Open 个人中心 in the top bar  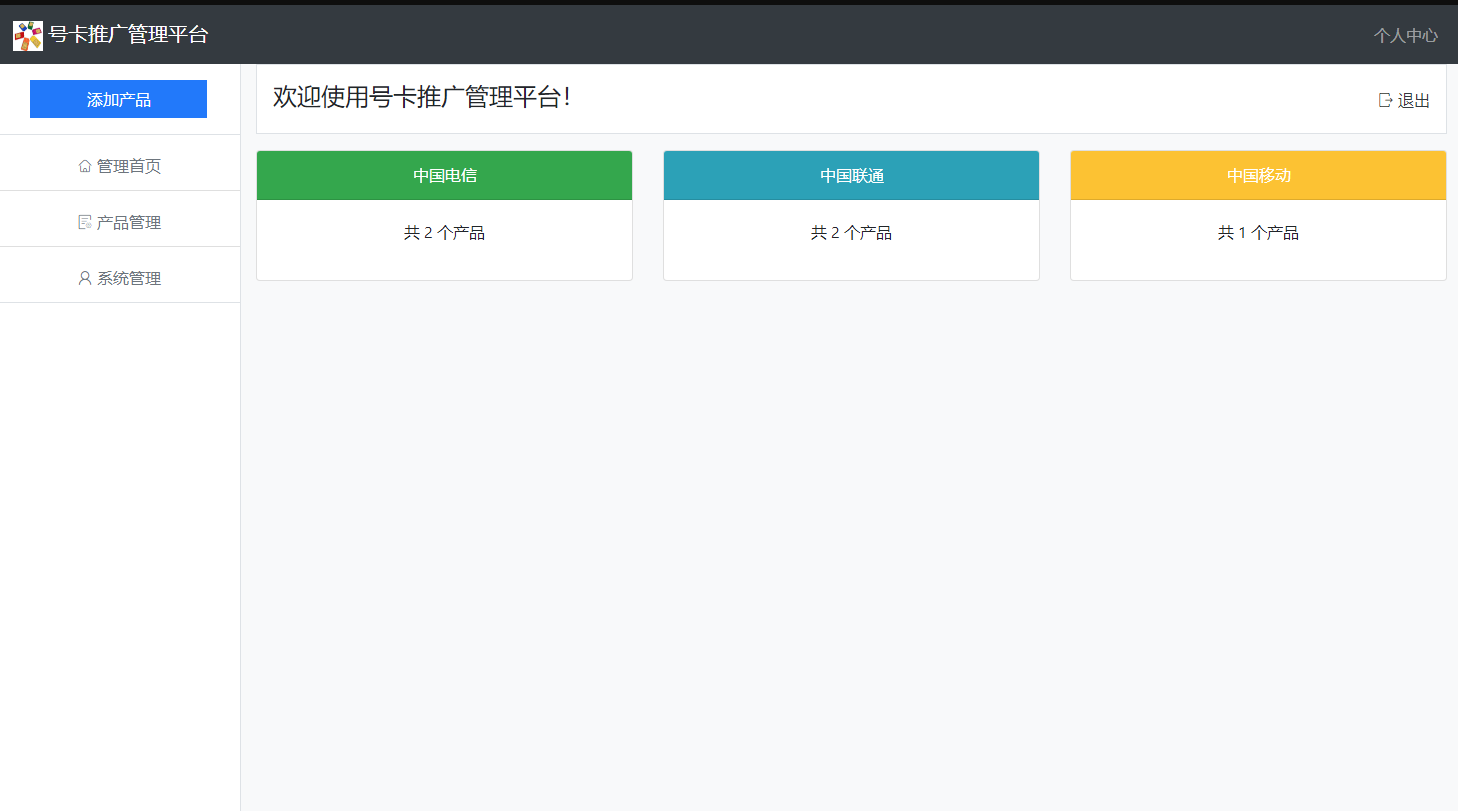pyautogui.click(x=1406, y=35)
